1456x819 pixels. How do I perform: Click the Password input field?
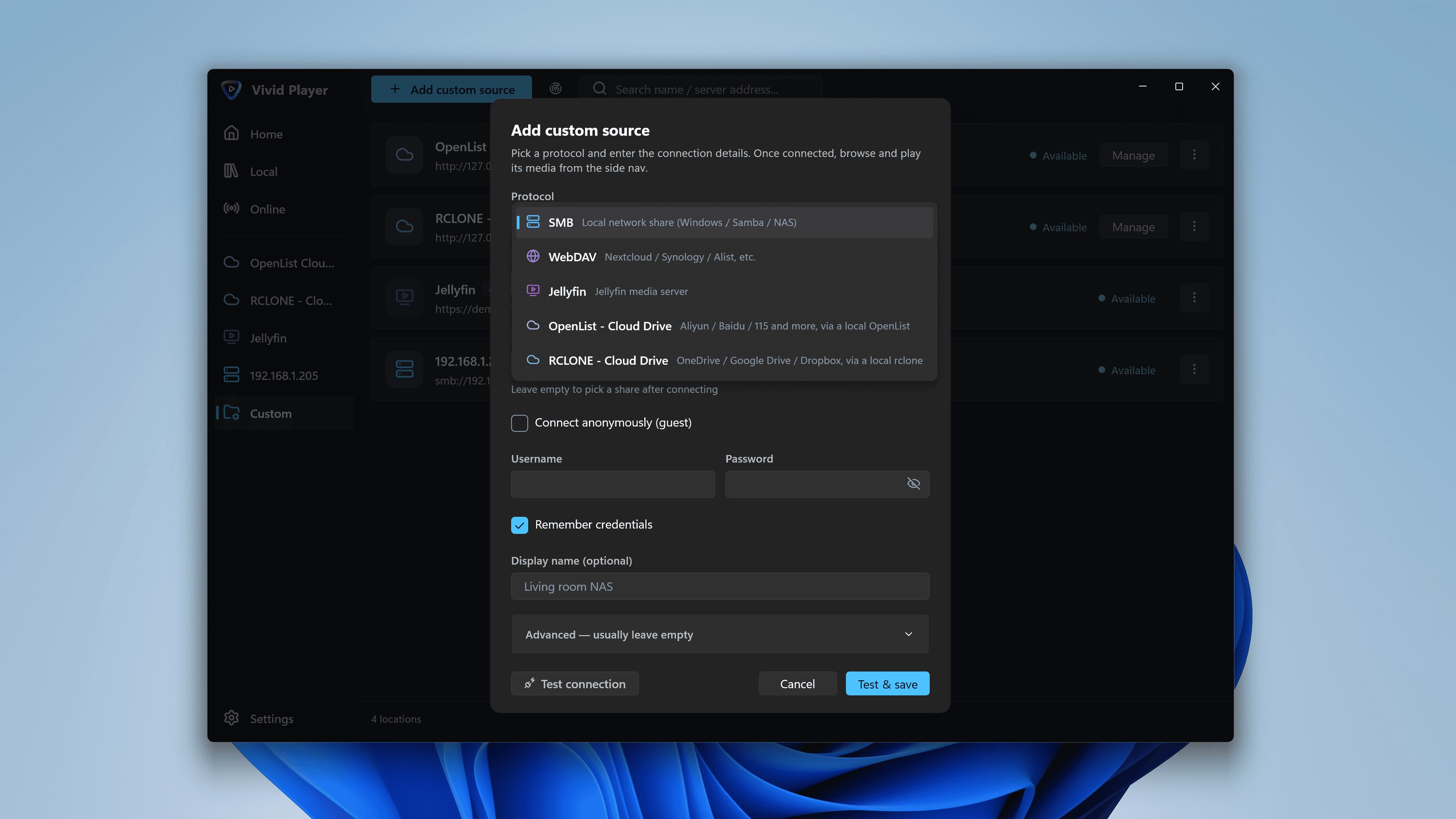point(827,484)
